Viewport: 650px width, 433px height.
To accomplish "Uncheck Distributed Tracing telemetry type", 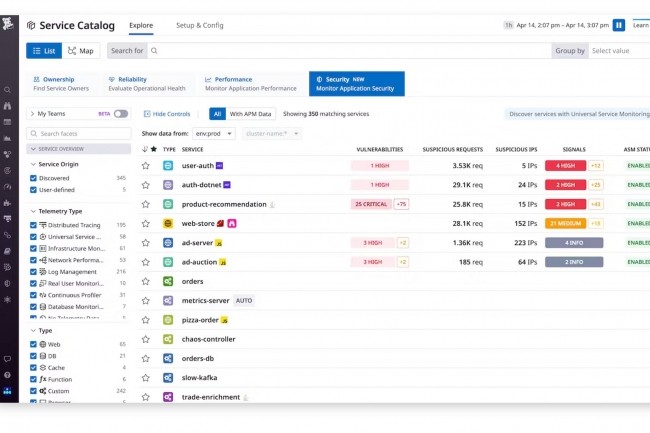I will (x=33, y=225).
